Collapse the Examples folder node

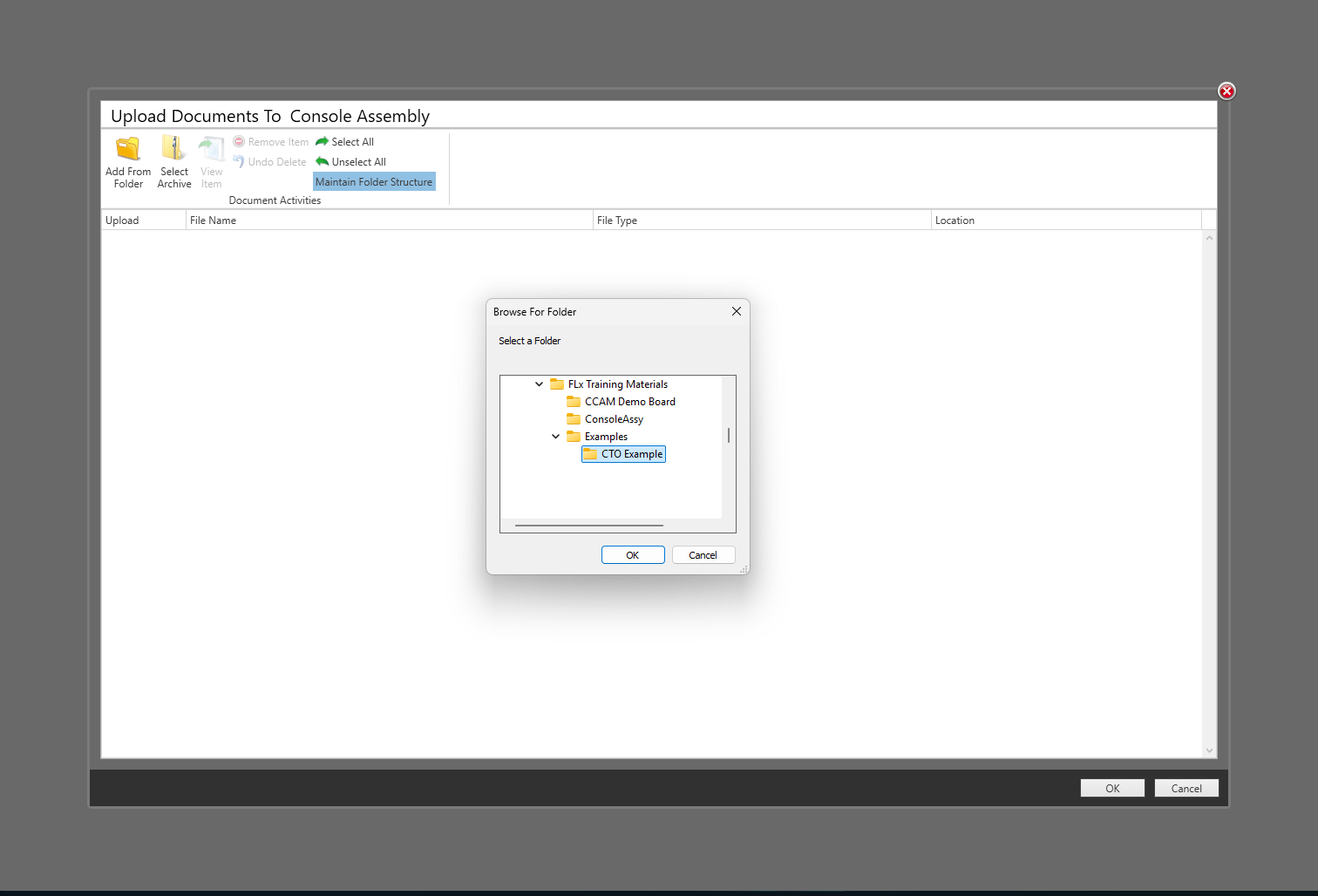(x=556, y=436)
